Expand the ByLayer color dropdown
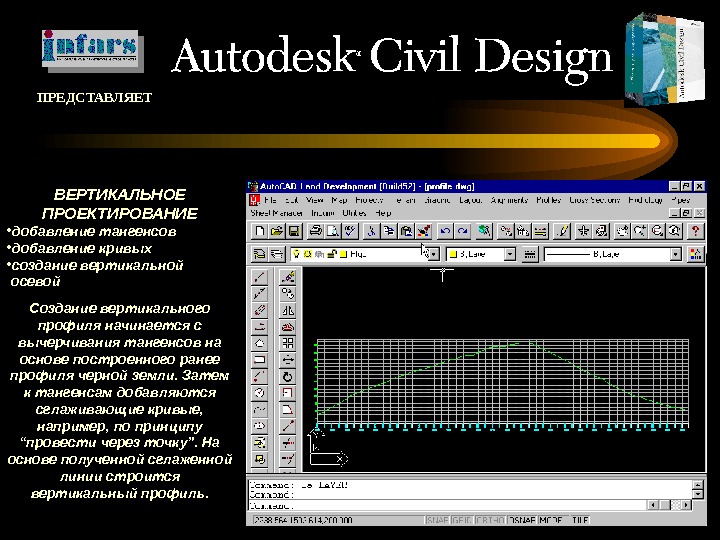 510,254
